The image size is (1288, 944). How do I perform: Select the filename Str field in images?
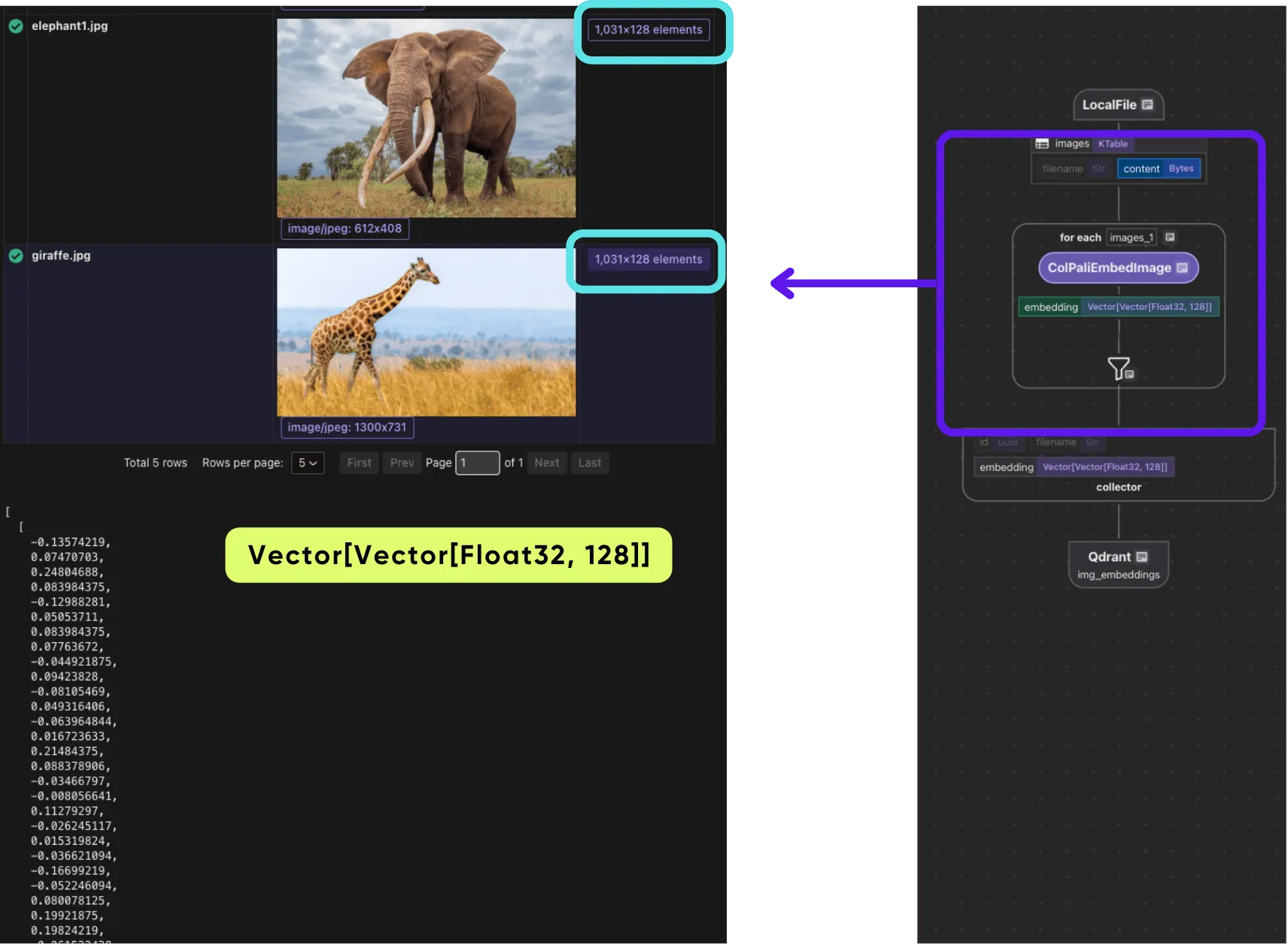coord(1074,168)
